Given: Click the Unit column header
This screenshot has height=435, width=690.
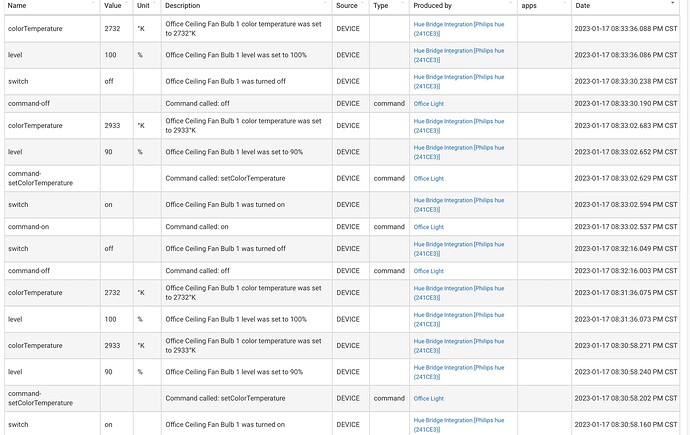Looking at the screenshot, I should pos(143,5).
